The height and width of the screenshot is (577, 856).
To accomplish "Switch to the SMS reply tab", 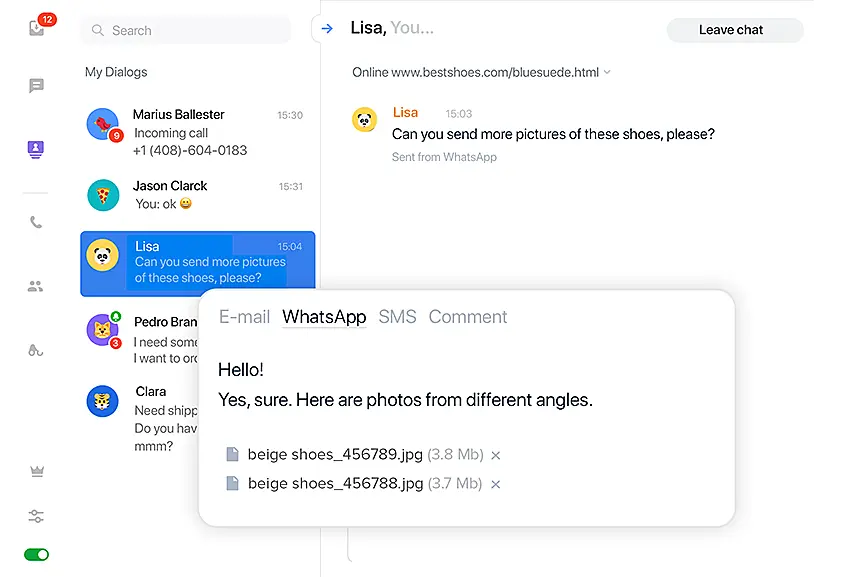I will 397,316.
